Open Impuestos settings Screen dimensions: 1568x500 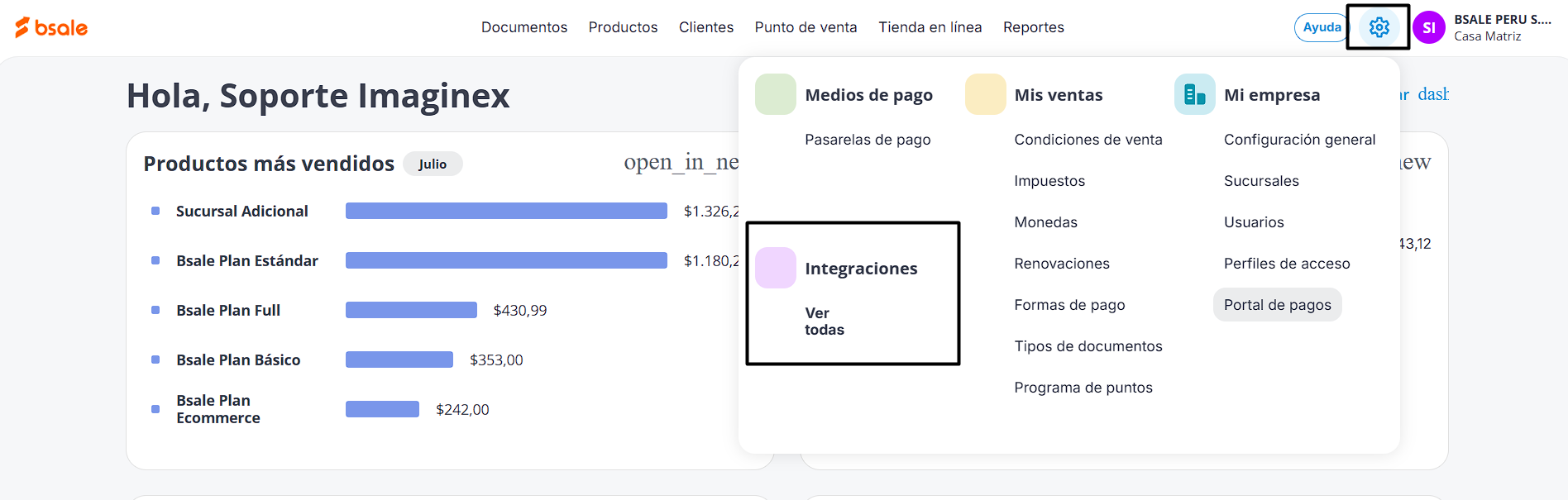click(1049, 181)
